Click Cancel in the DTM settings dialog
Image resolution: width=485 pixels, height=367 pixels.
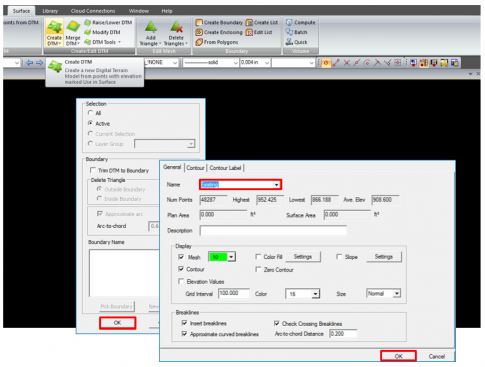point(437,356)
